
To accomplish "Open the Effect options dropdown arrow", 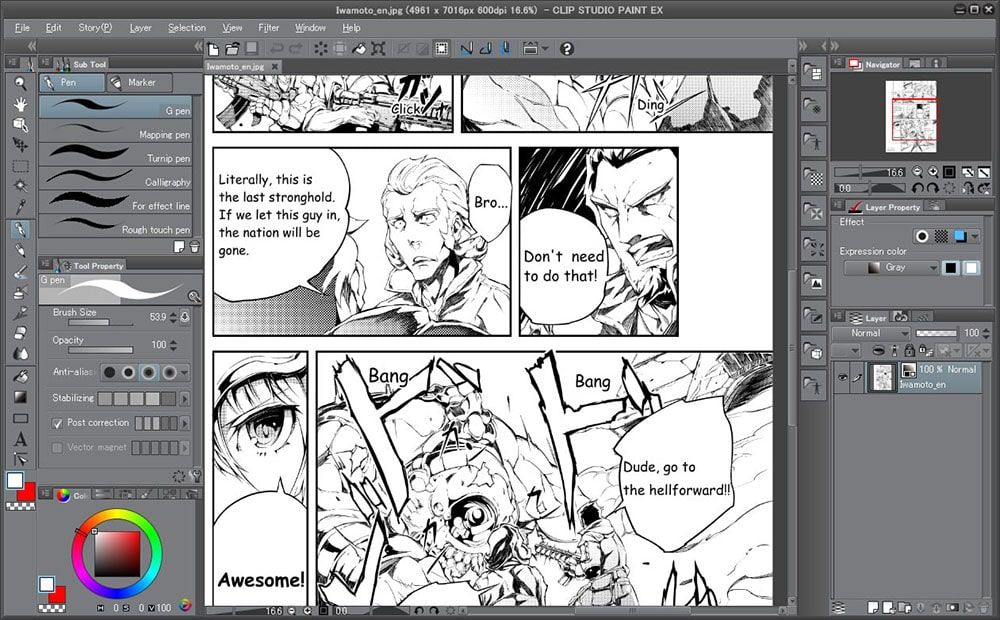I will tap(974, 237).
